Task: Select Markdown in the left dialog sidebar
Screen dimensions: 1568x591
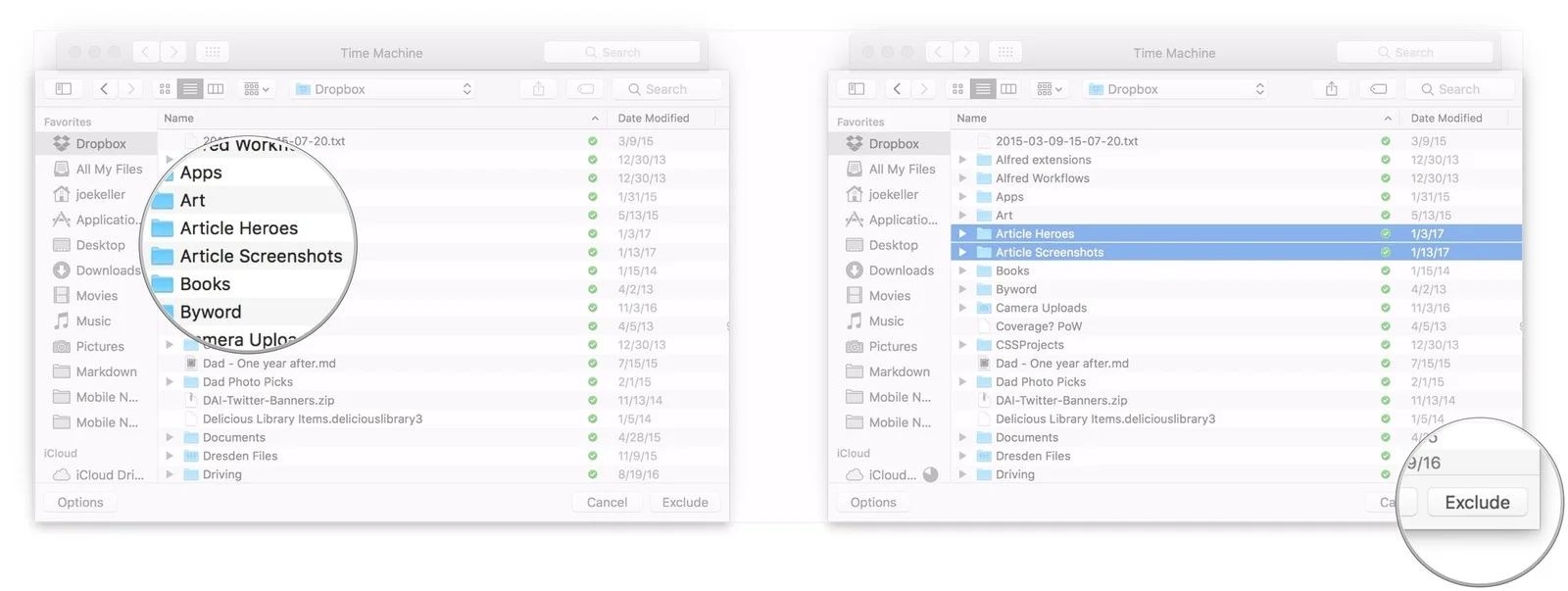Action: [97, 371]
